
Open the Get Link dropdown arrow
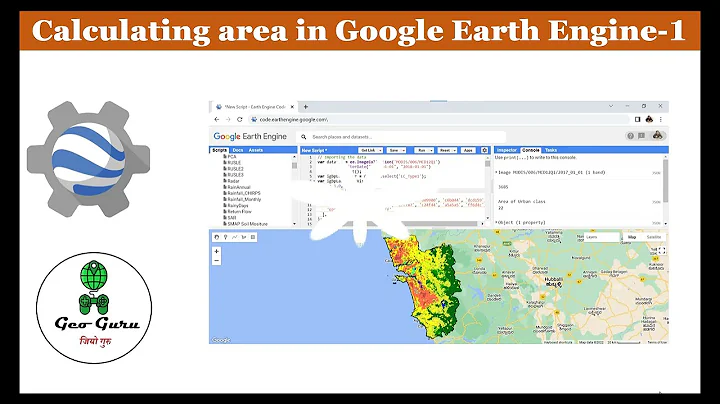pos(380,150)
